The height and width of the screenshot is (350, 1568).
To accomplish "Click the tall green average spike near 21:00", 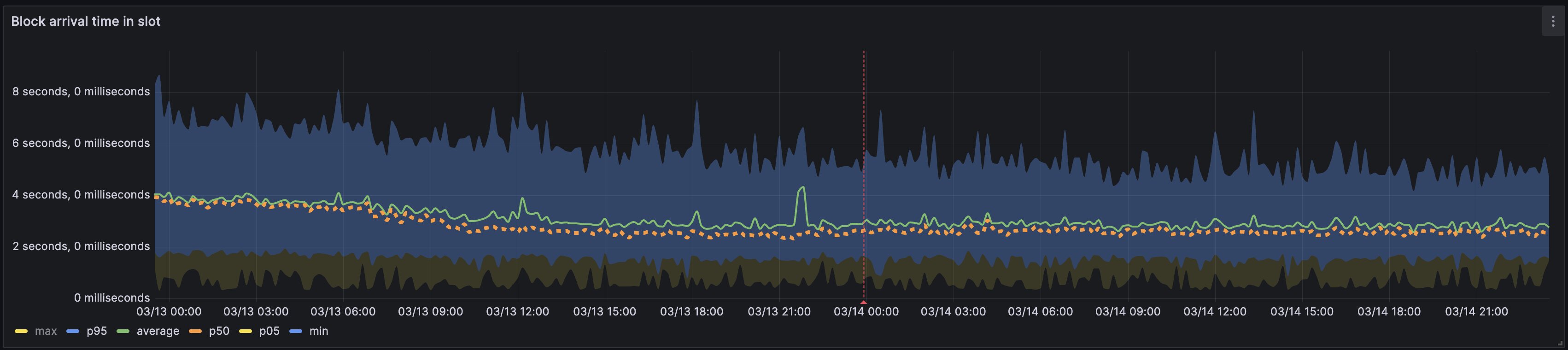I will (802, 189).
